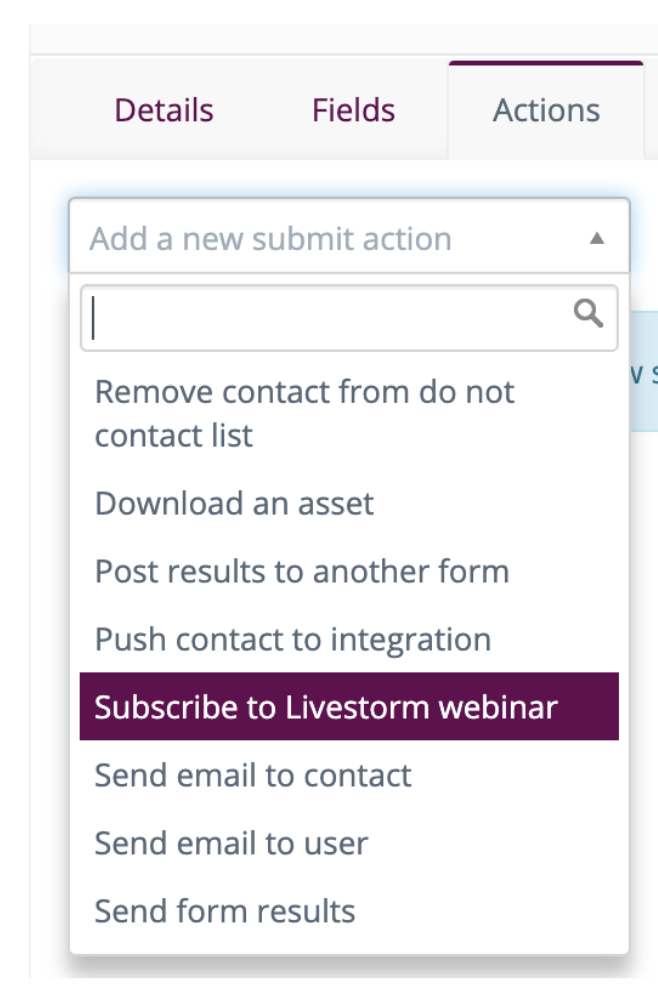Click the light blue info panel behind dropdown
The image size is (658, 986).
[644, 371]
